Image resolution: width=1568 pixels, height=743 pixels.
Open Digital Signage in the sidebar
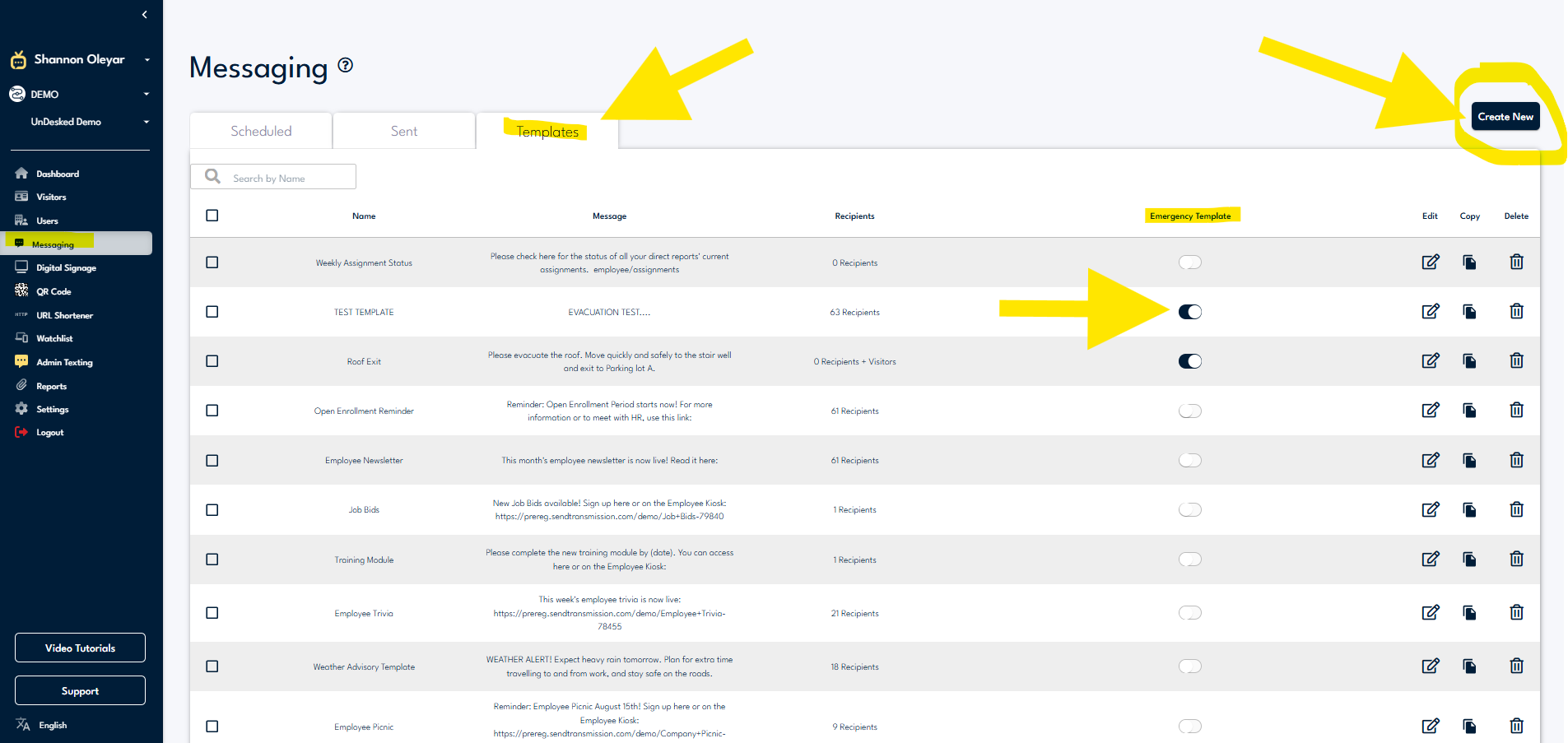pyautogui.click(x=66, y=268)
